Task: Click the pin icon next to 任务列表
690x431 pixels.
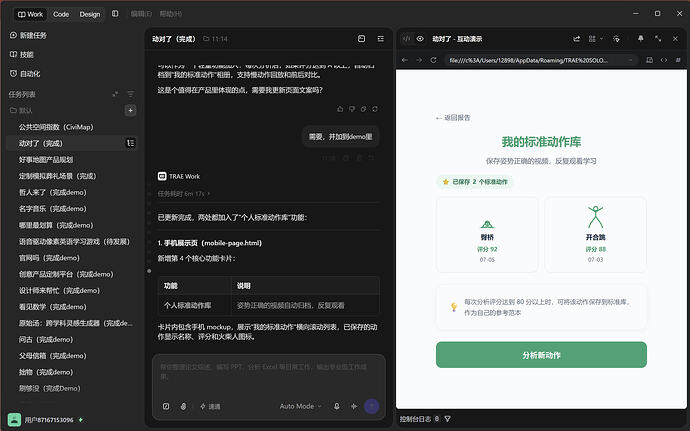Action: pyautogui.click(x=115, y=94)
